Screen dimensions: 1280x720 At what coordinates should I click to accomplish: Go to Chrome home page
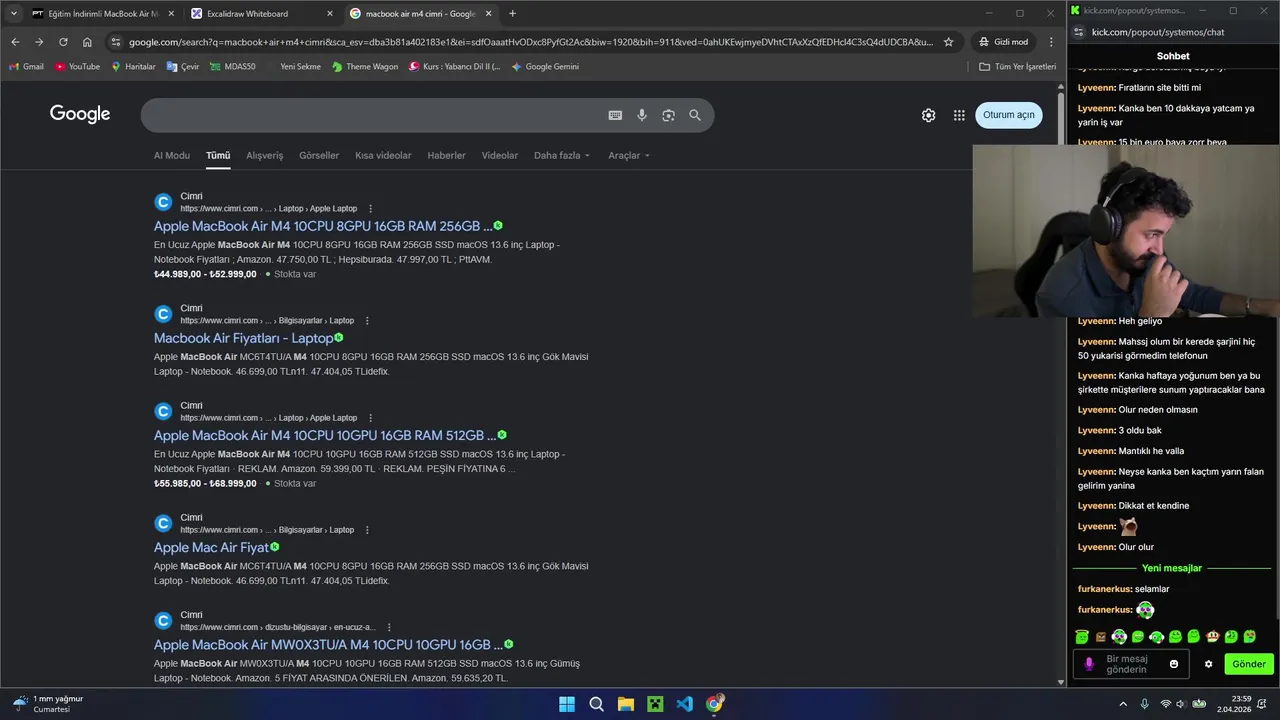point(87,42)
